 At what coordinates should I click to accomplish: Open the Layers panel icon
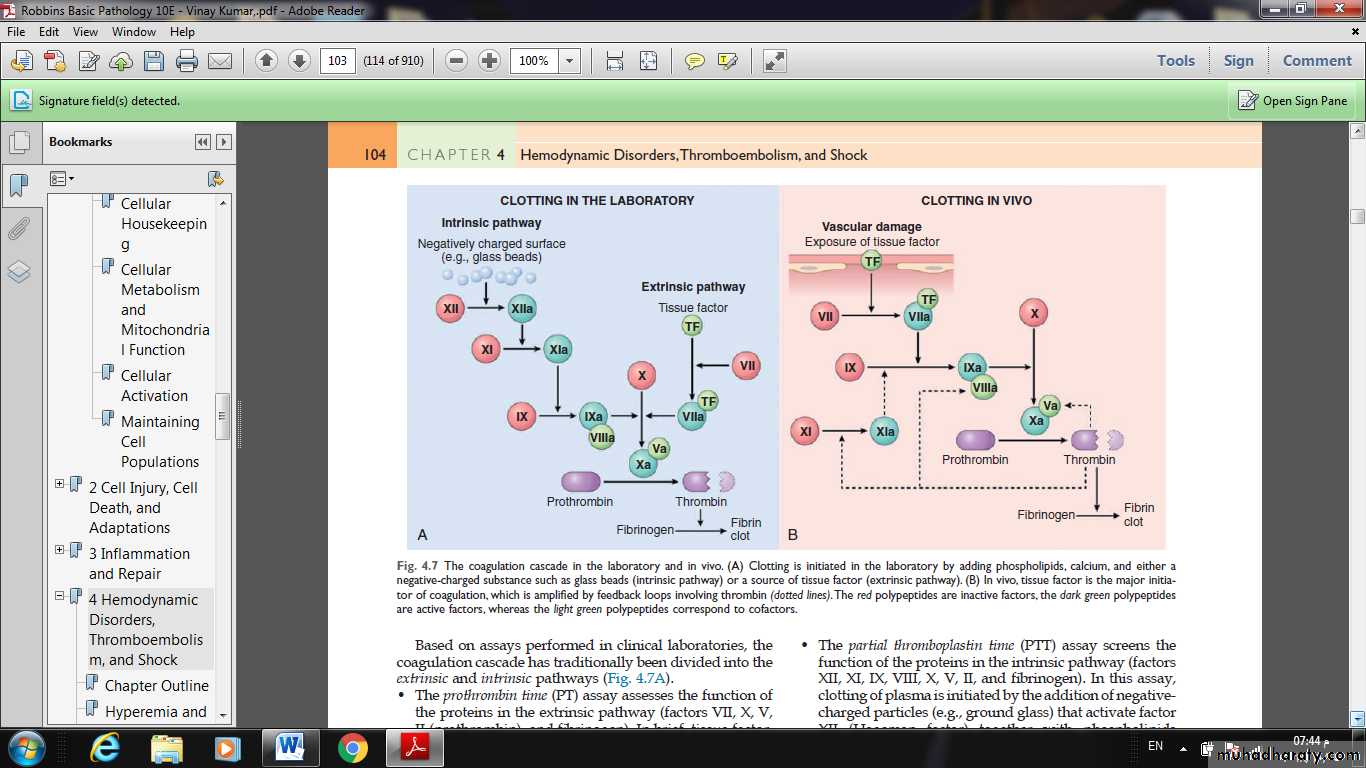(x=19, y=272)
